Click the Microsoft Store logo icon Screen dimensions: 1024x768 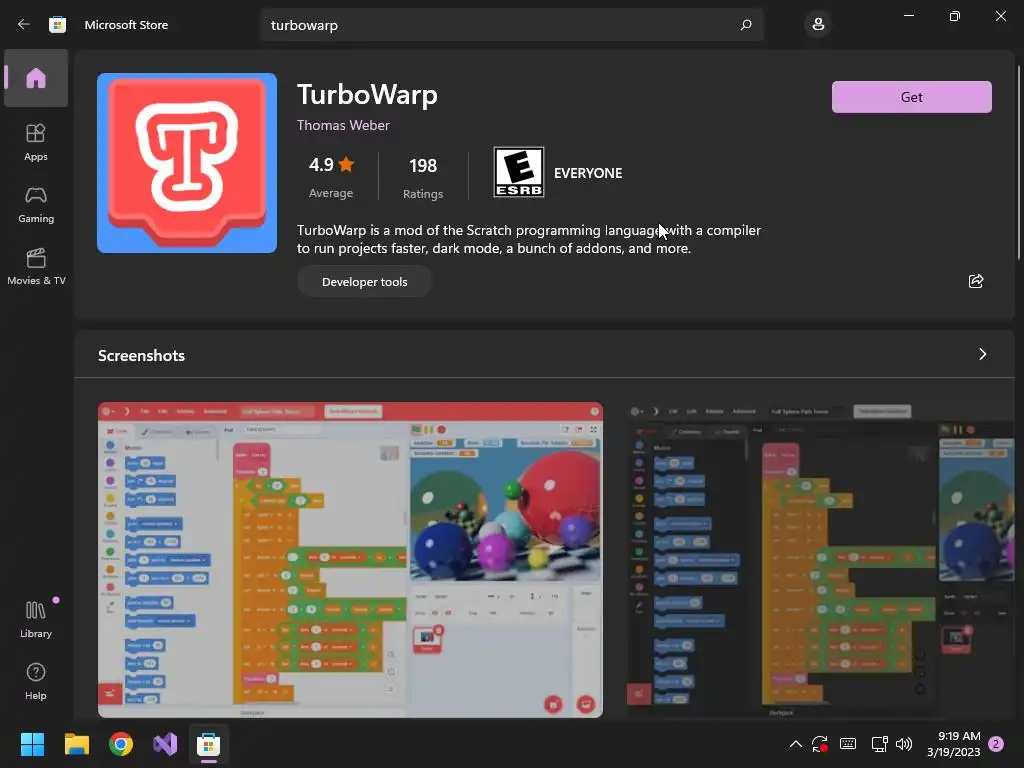click(x=57, y=24)
